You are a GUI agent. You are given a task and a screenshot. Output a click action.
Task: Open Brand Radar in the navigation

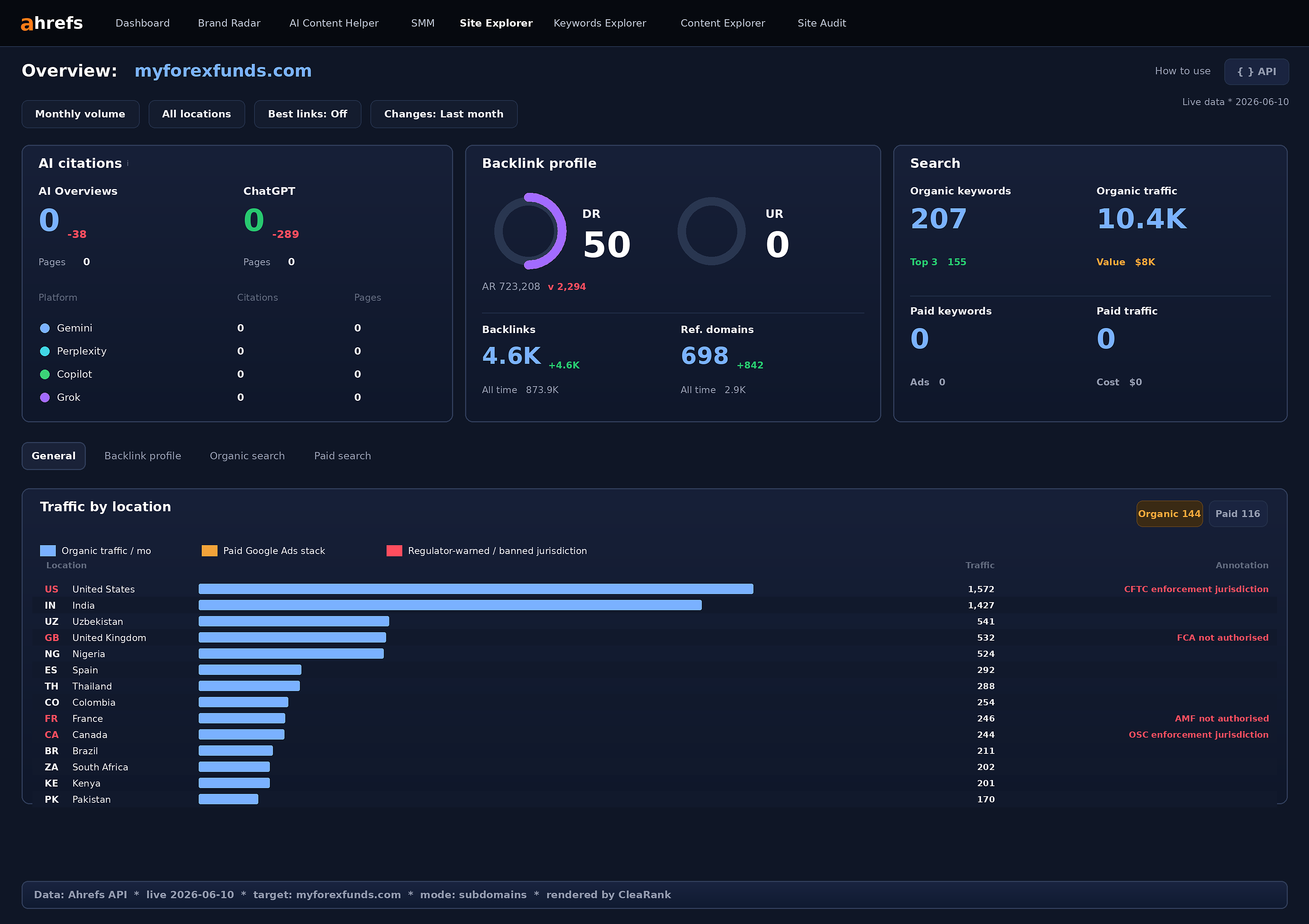click(x=229, y=23)
